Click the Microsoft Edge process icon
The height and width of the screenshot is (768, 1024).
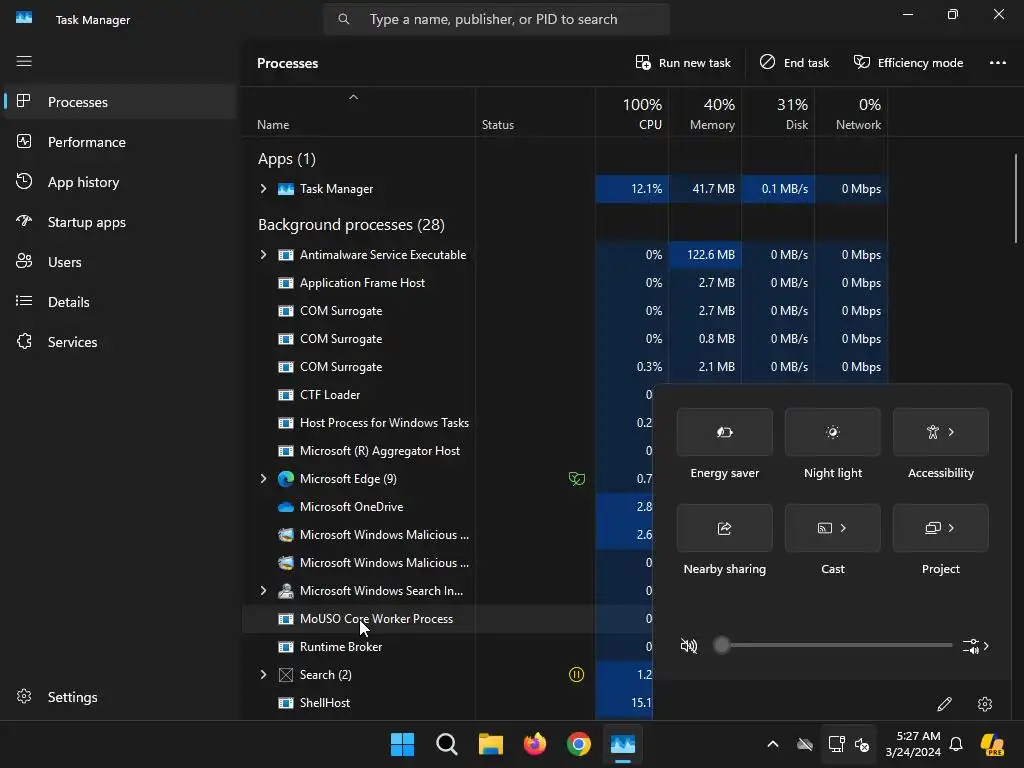pos(286,479)
